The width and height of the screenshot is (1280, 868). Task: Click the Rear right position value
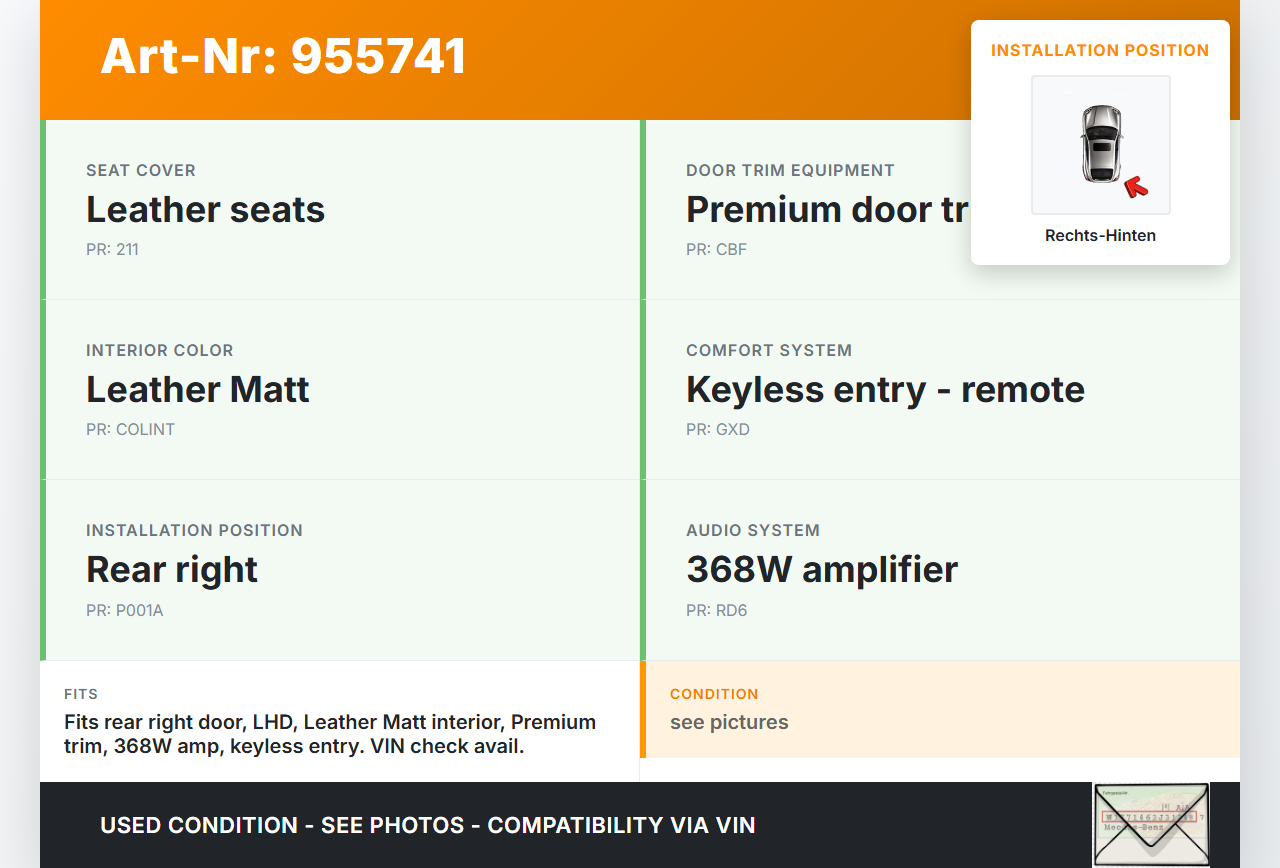pyautogui.click(x=172, y=569)
